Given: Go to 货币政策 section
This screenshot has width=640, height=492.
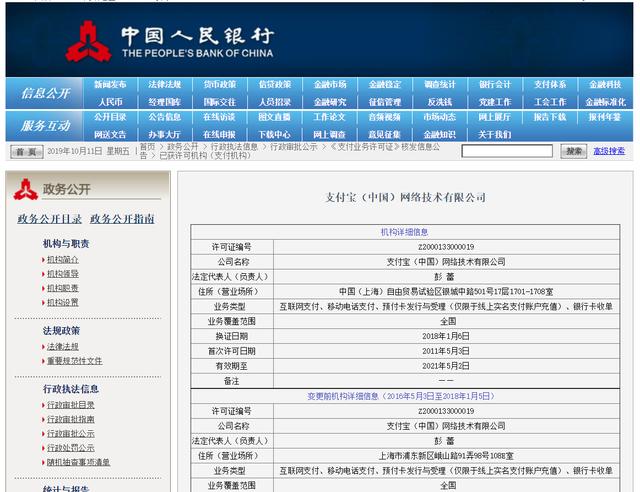Looking at the screenshot, I should [x=220, y=85].
